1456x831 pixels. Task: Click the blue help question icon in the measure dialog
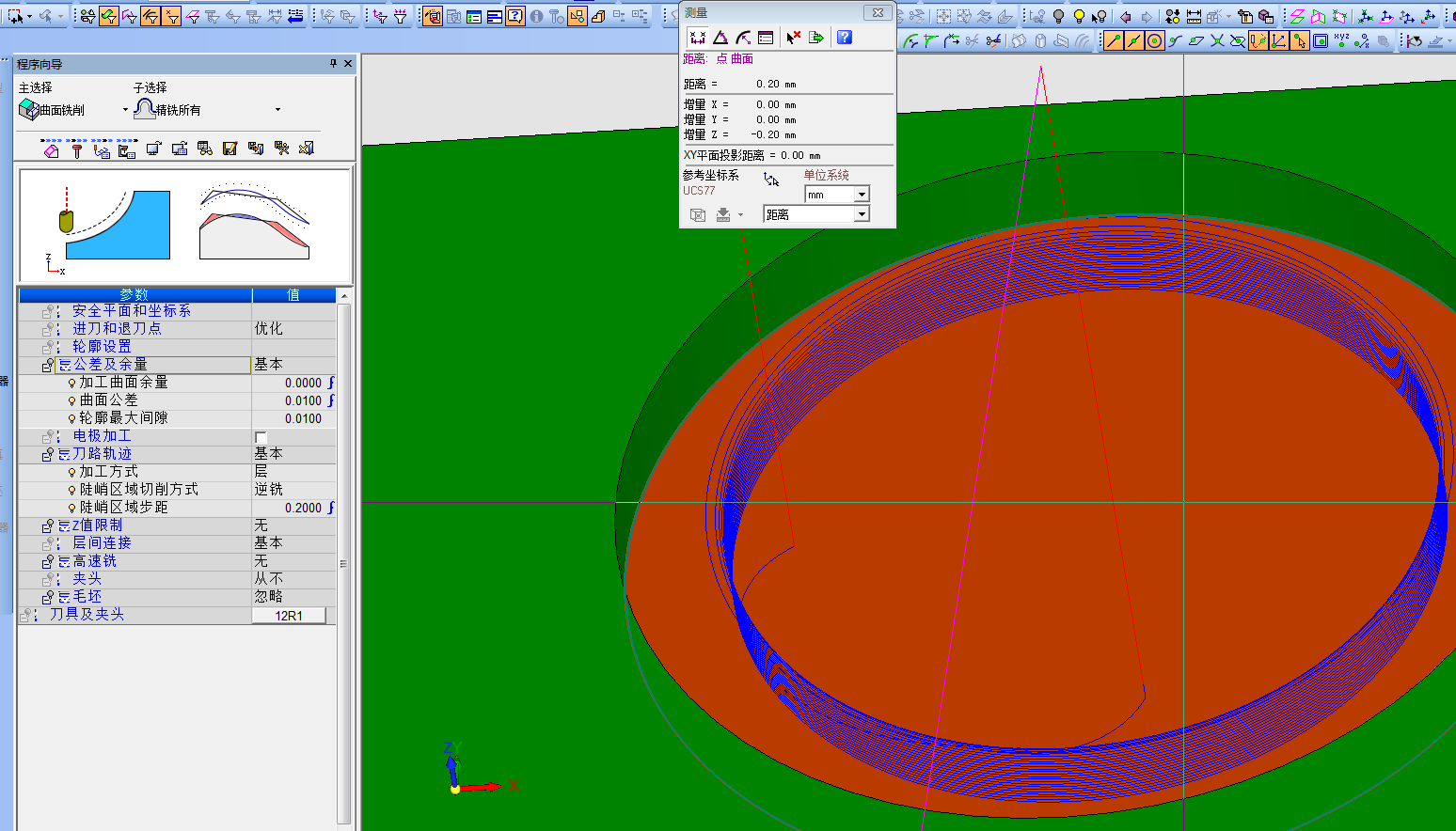pyautogui.click(x=844, y=38)
